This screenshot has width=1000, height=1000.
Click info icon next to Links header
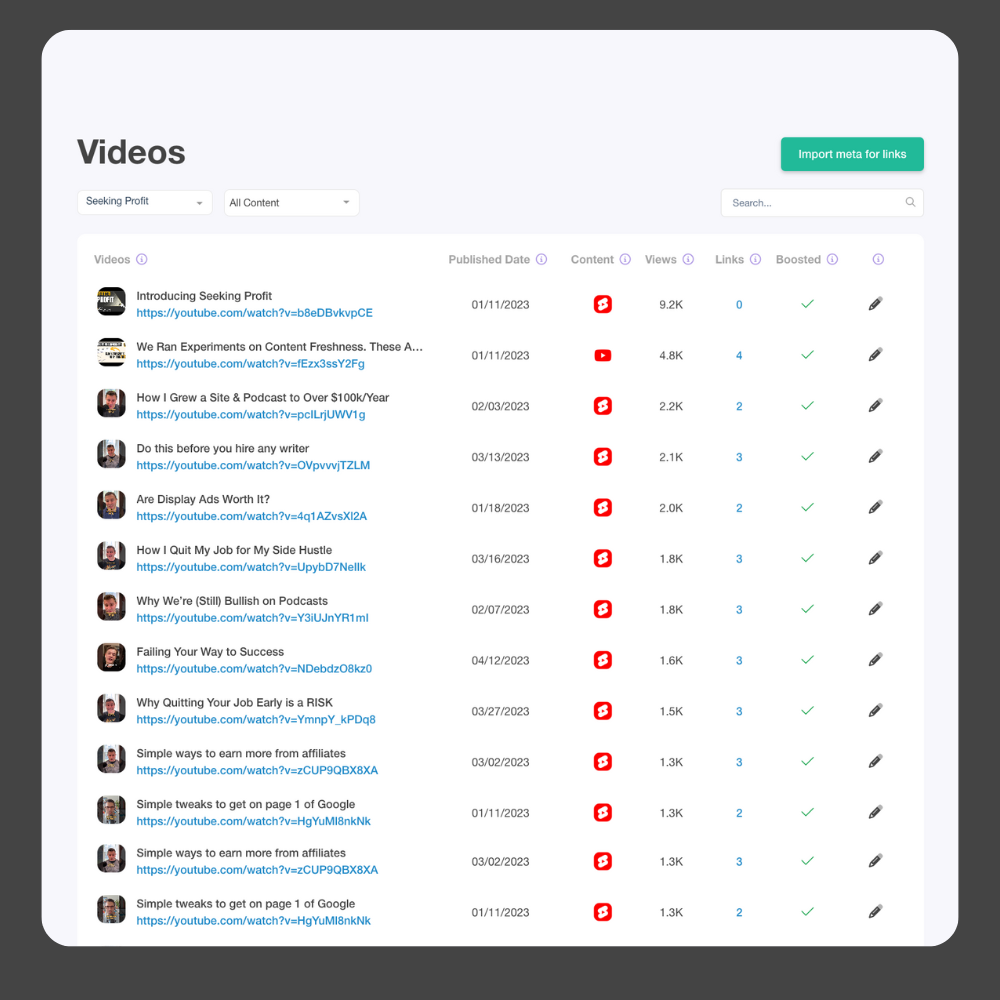tap(755, 259)
